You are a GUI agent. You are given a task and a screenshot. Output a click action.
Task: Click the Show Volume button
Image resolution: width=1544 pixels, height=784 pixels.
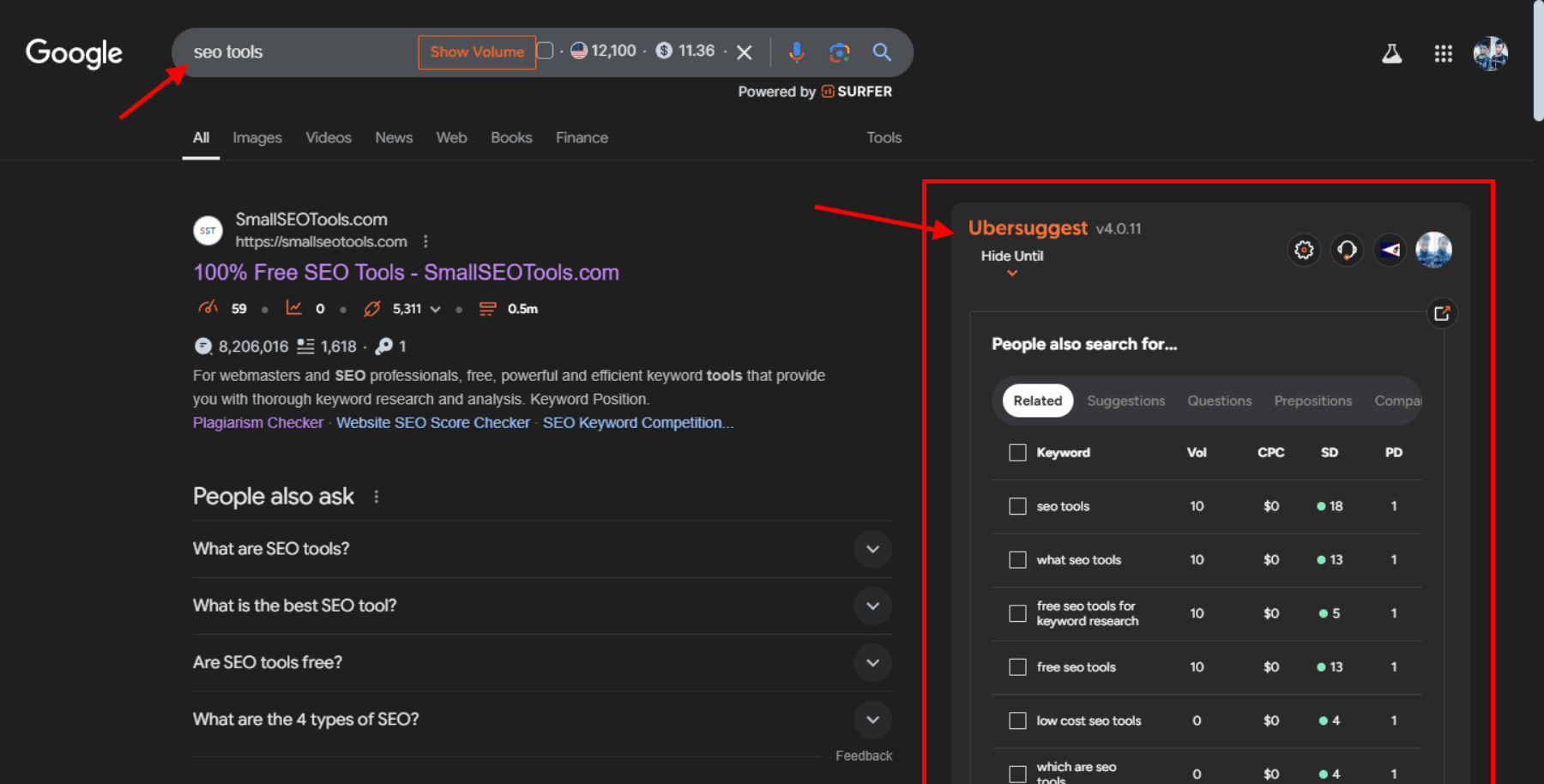(x=477, y=51)
